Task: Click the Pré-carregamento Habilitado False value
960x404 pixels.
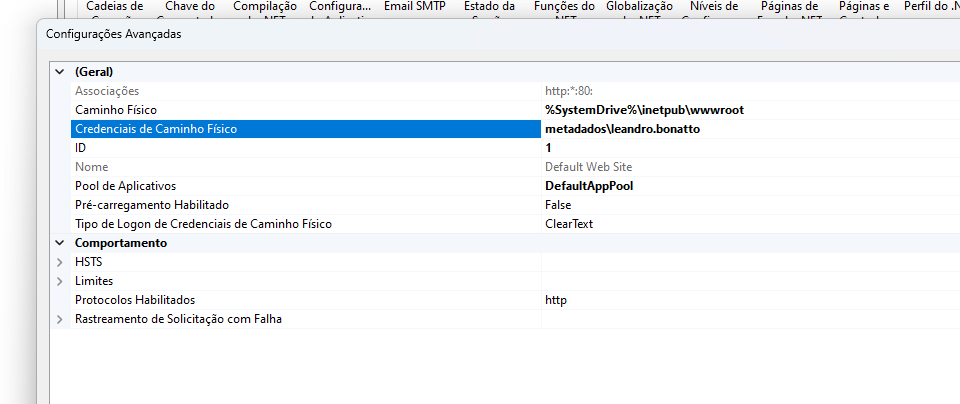Action: pyautogui.click(x=559, y=205)
